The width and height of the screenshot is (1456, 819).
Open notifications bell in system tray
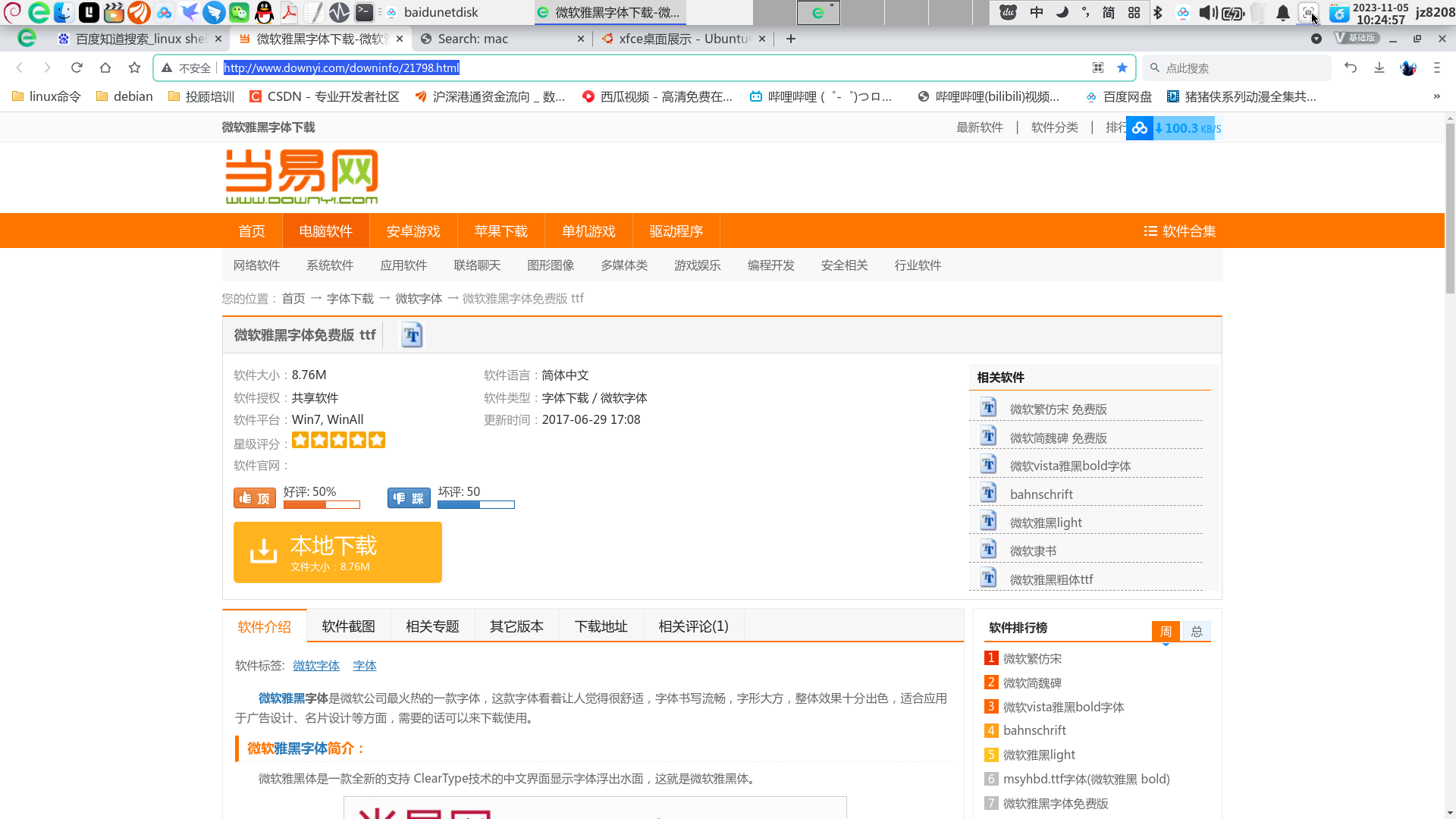(1282, 12)
